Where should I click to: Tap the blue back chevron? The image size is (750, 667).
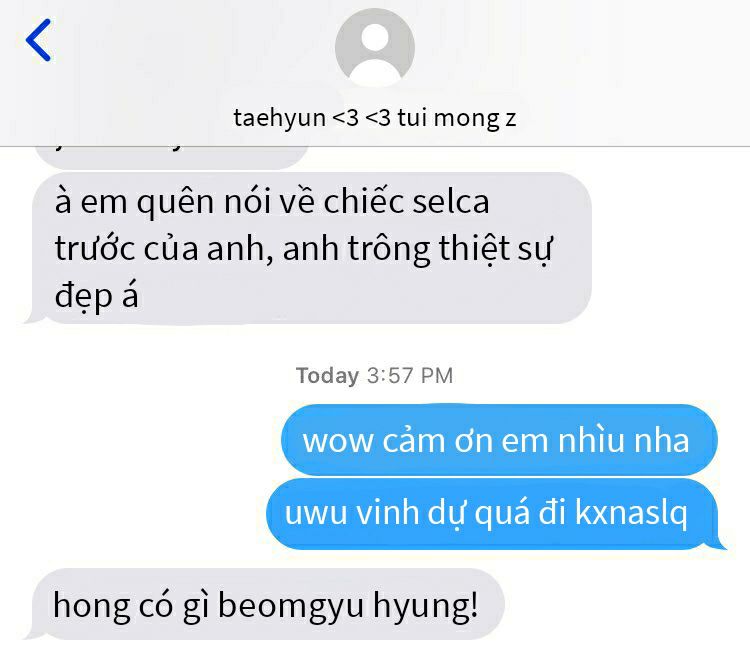(38, 40)
